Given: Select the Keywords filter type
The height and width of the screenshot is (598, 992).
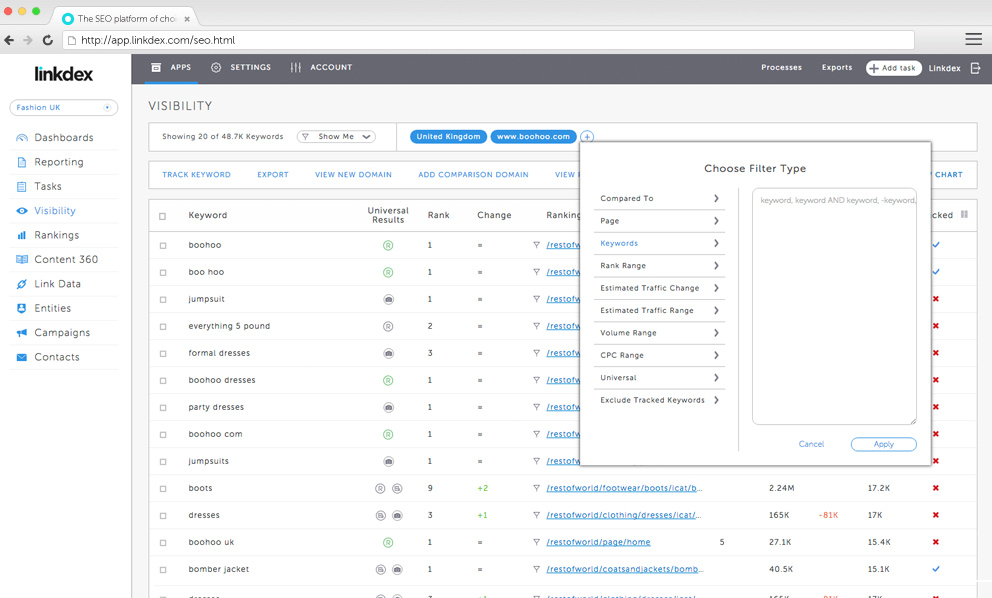Looking at the screenshot, I should 659,243.
